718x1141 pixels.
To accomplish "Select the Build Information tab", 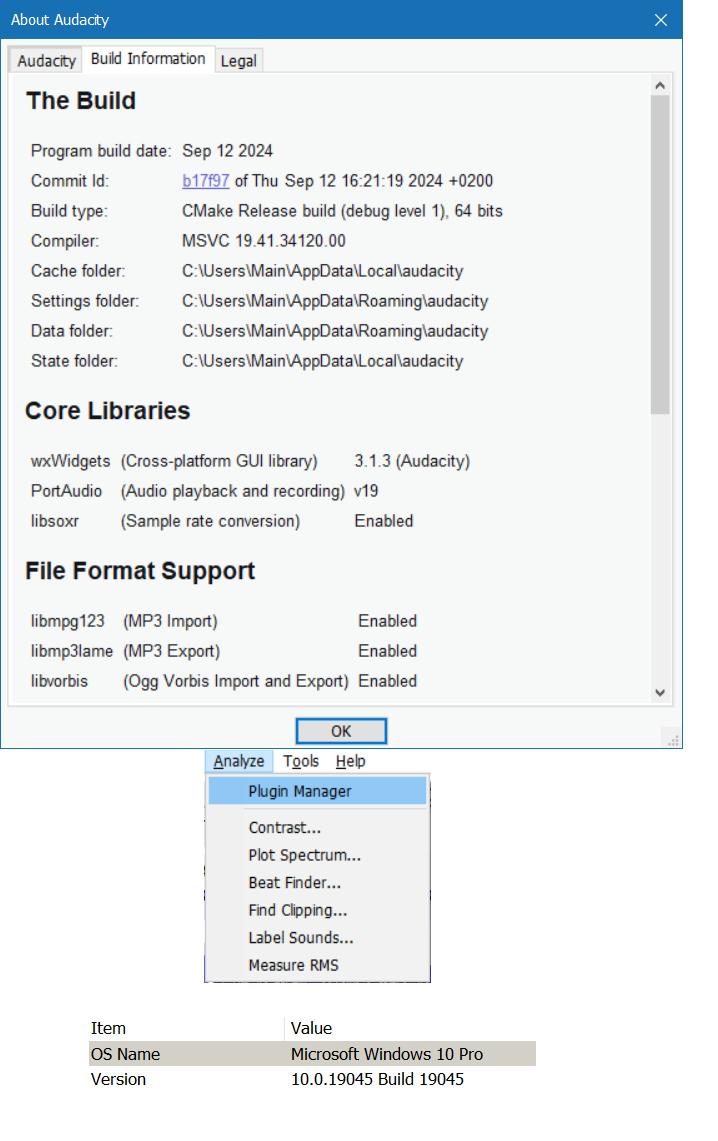I will point(148,59).
